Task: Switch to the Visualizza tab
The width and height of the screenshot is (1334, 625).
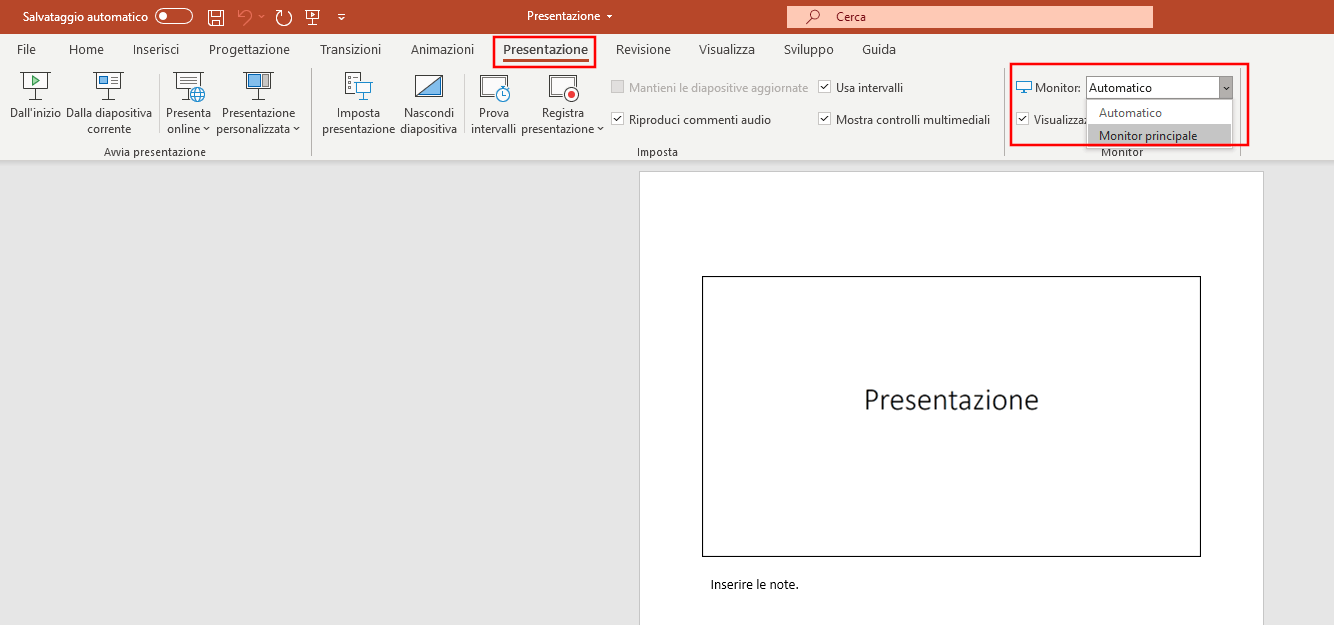Action: (727, 50)
